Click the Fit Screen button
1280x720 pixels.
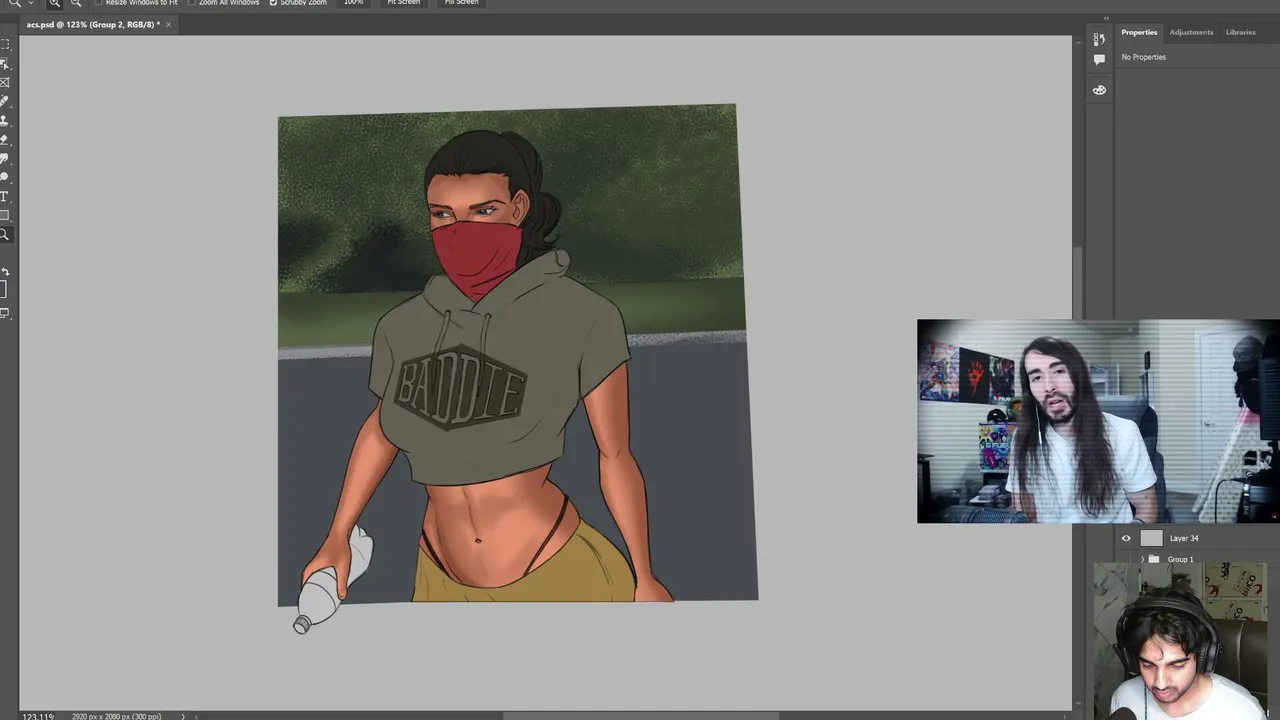coord(404,3)
